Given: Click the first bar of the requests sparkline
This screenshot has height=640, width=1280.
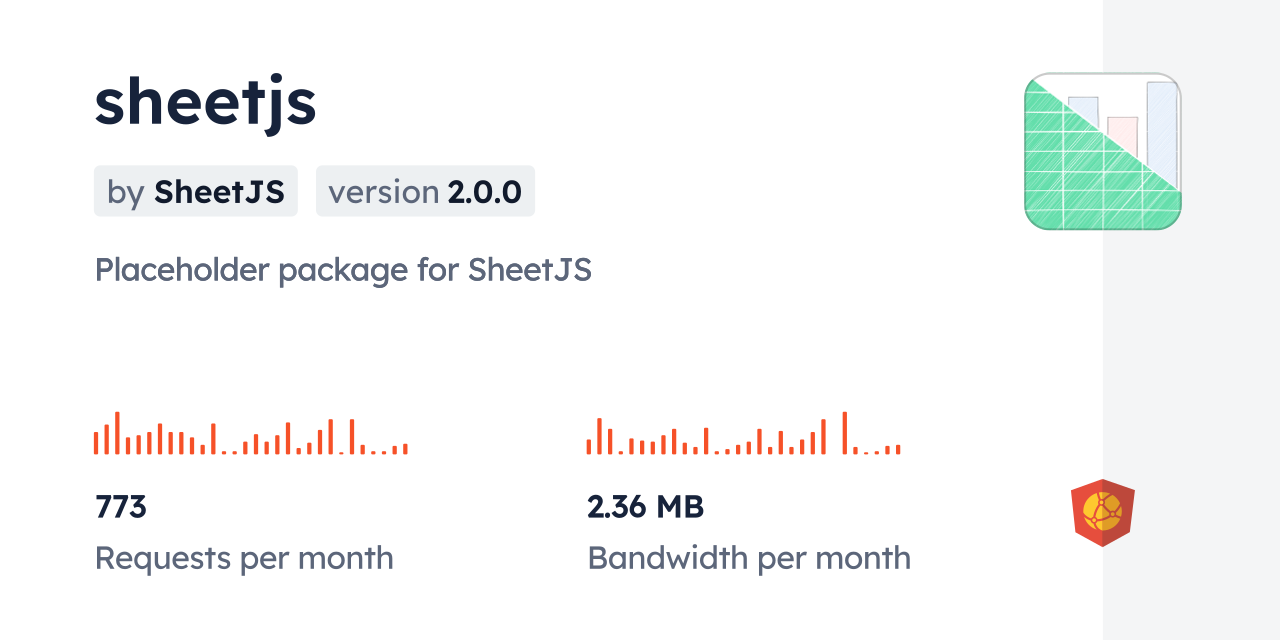Looking at the screenshot, I should point(96,443).
